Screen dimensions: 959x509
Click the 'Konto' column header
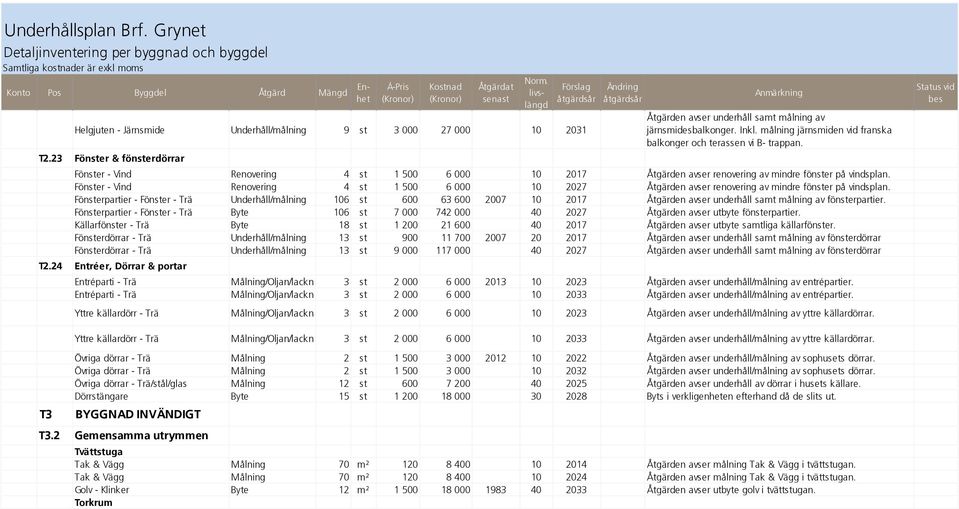pyautogui.click(x=18, y=93)
